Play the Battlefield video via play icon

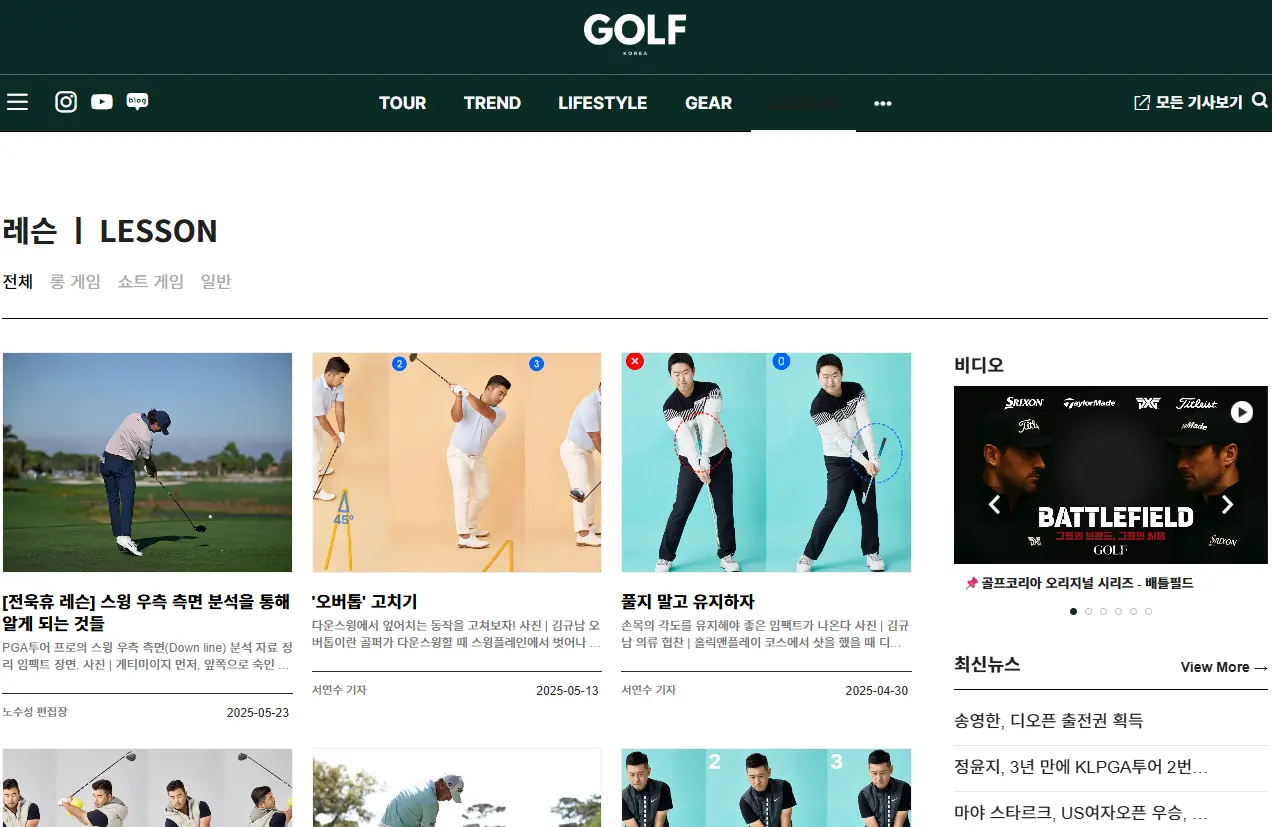(1242, 412)
